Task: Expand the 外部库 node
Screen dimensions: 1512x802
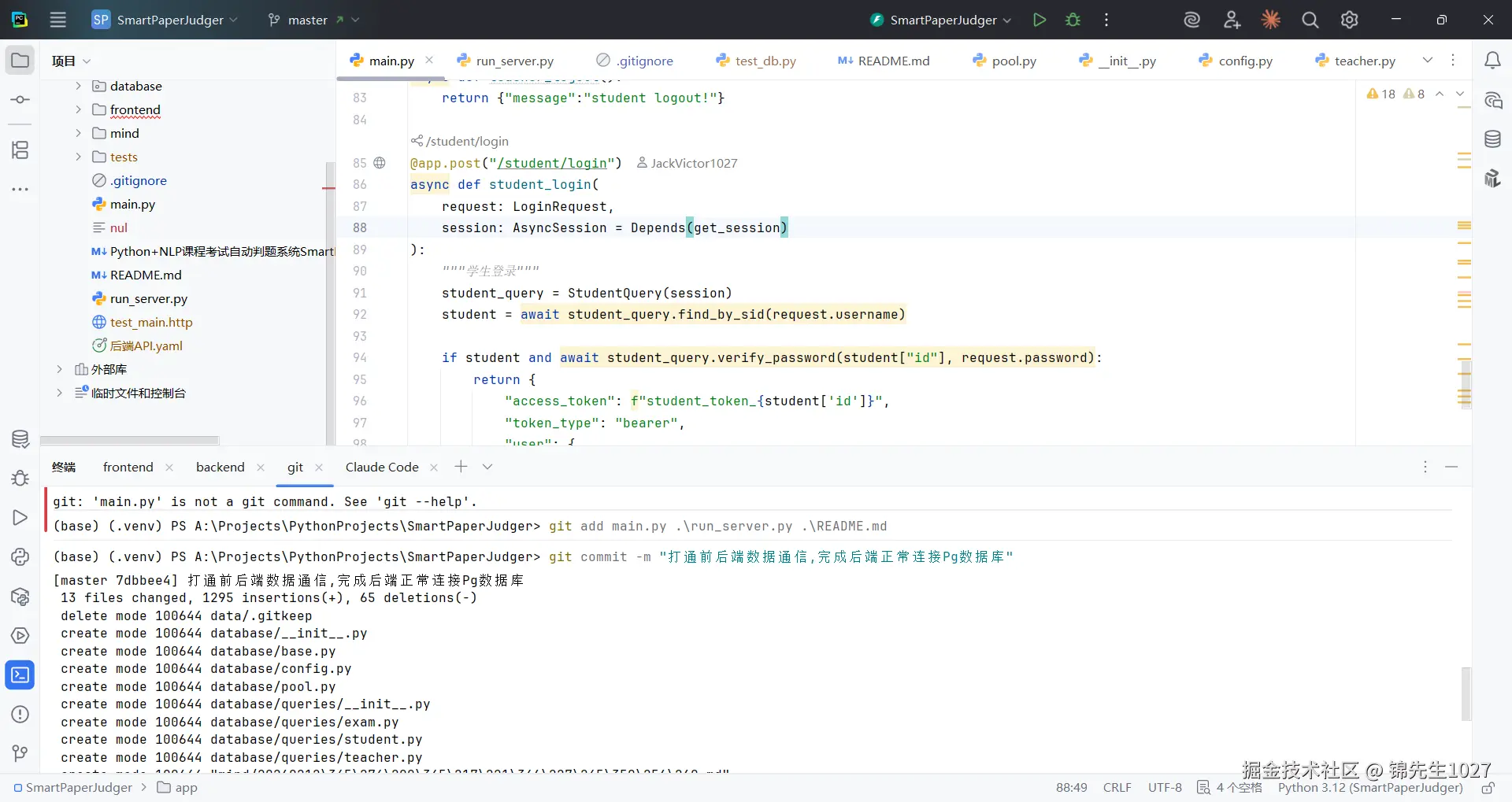Action: click(x=59, y=369)
